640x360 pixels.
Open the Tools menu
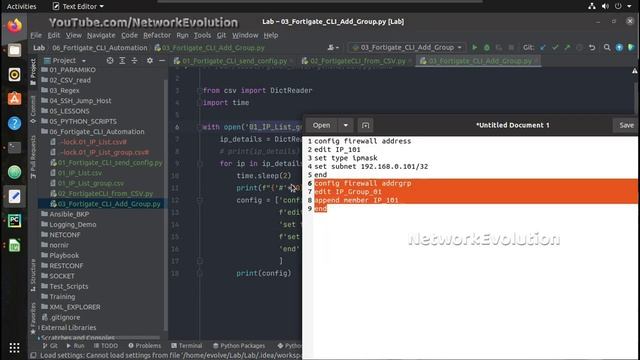point(202,35)
